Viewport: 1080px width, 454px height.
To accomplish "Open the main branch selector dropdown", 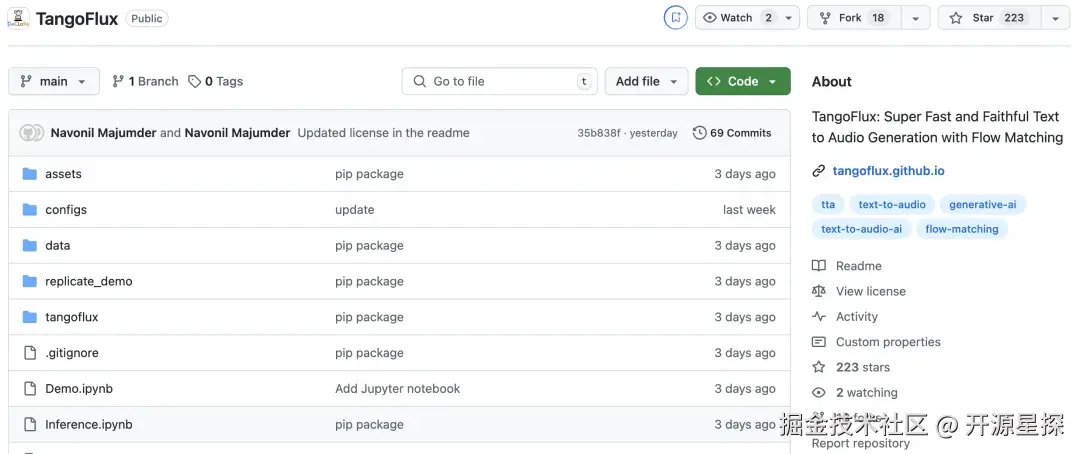I will coord(54,81).
